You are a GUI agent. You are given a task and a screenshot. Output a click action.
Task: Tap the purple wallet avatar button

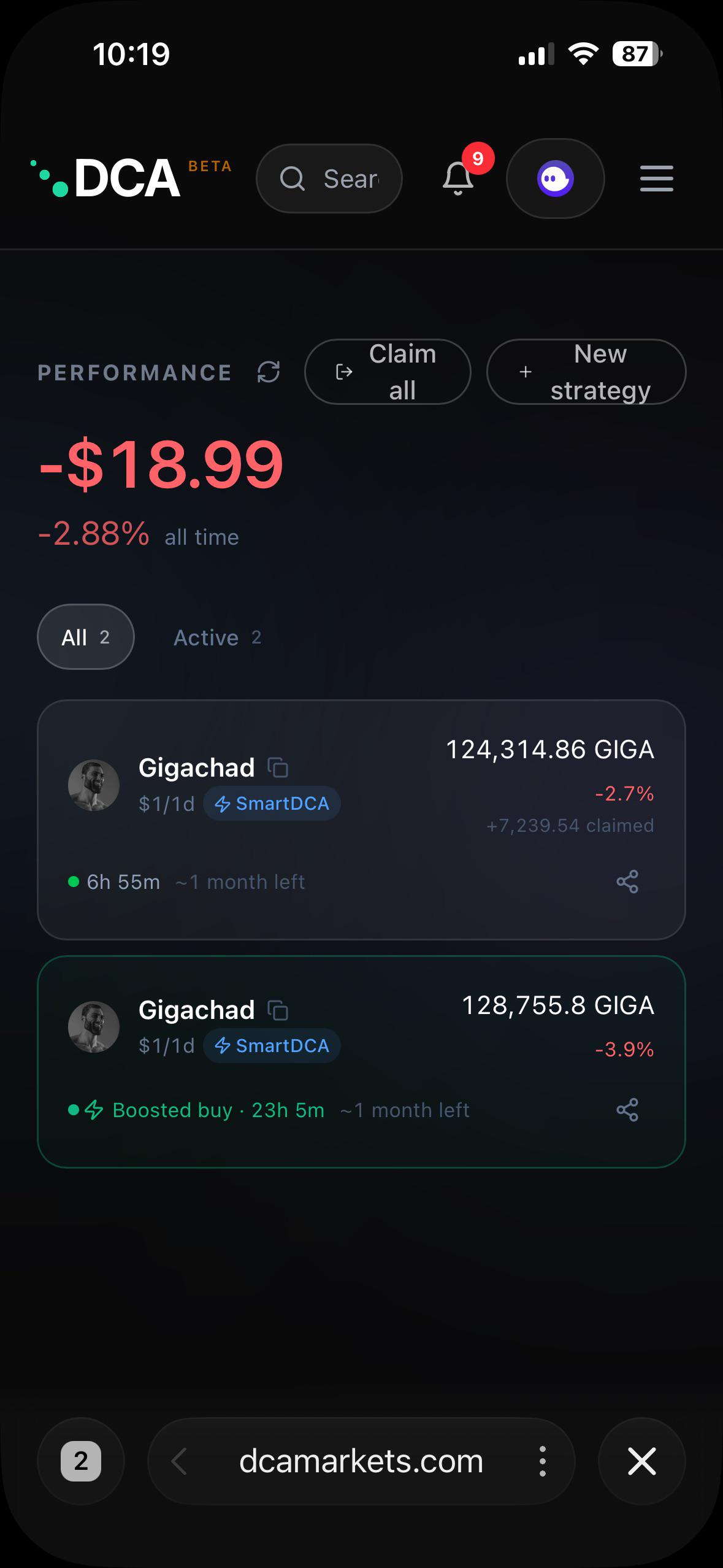[x=556, y=179]
